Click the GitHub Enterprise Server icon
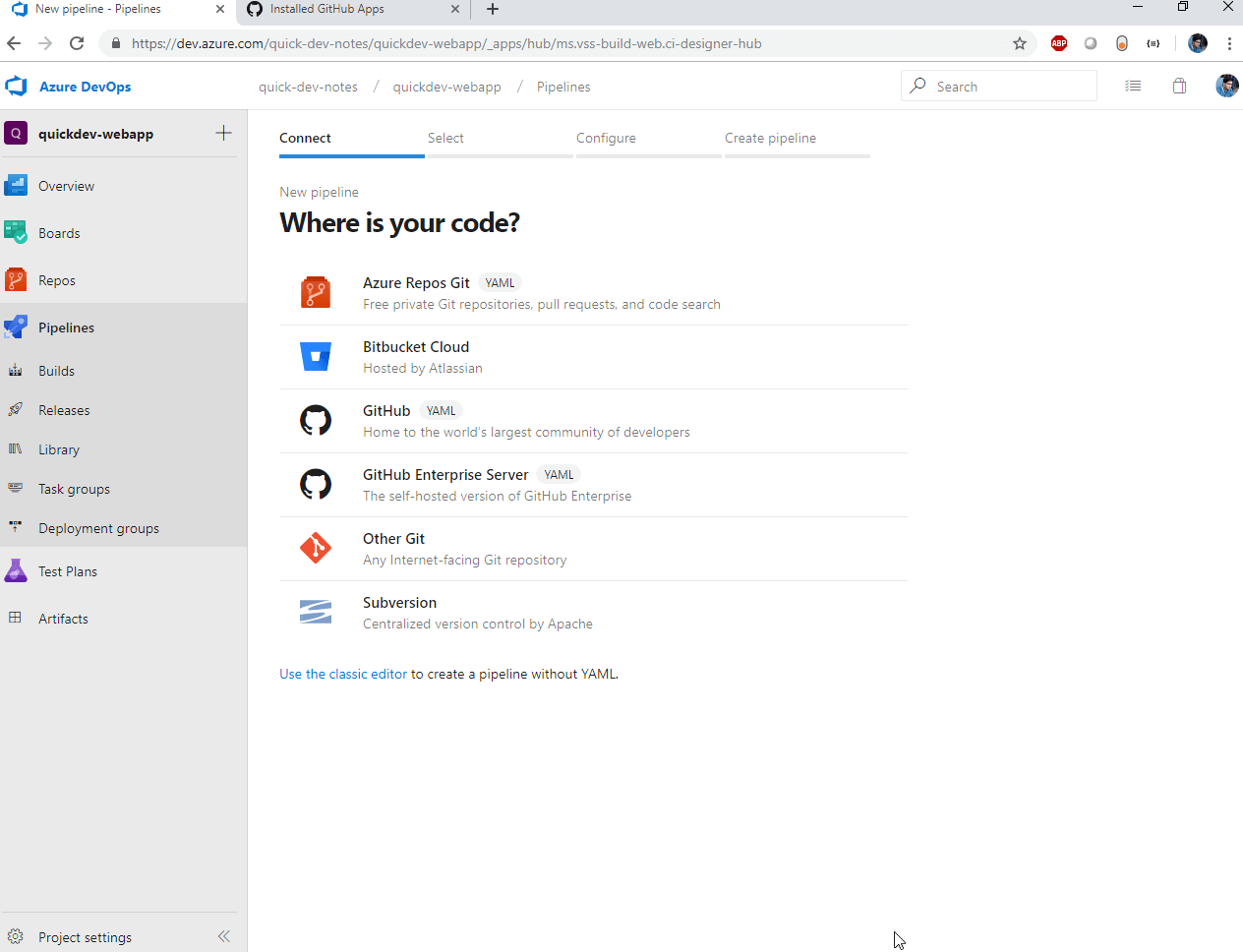1243x952 pixels. pyautogui.click(x=316, y=485)
